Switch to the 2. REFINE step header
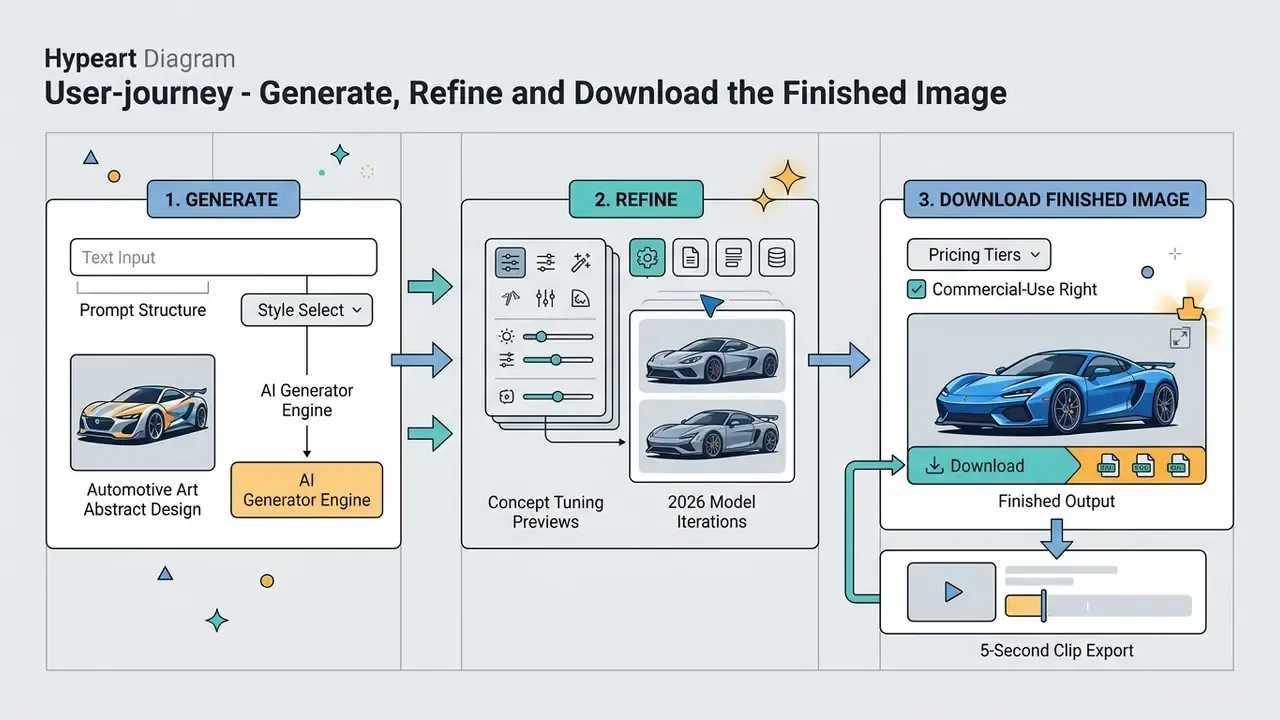 pos(636,199)
